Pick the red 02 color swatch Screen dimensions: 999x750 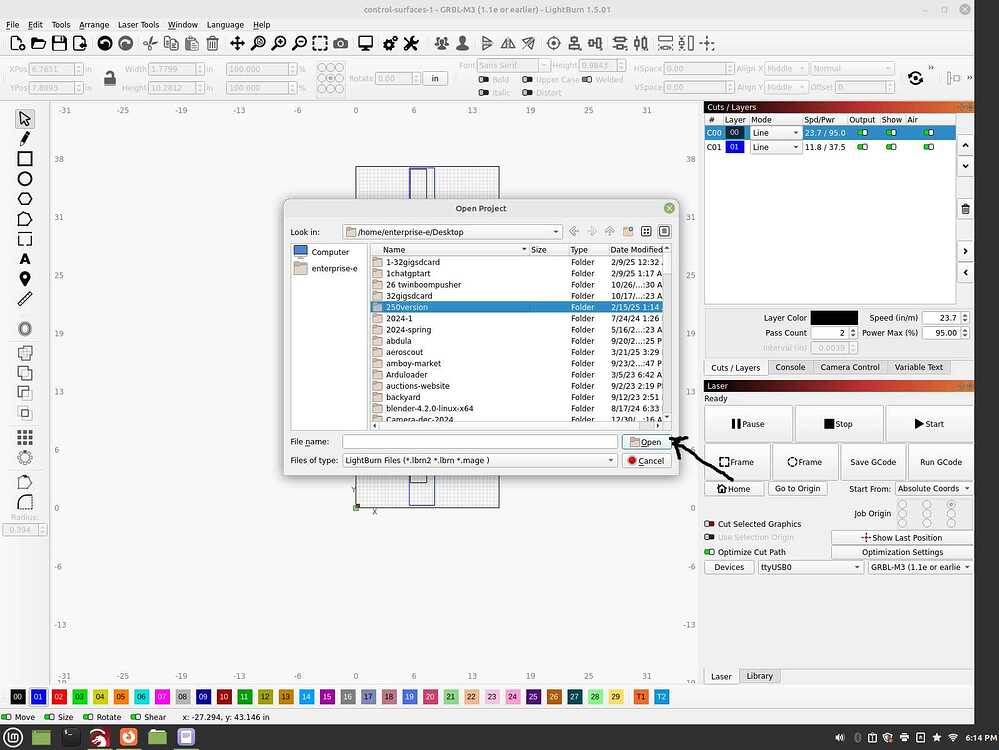tap(59, 696)
